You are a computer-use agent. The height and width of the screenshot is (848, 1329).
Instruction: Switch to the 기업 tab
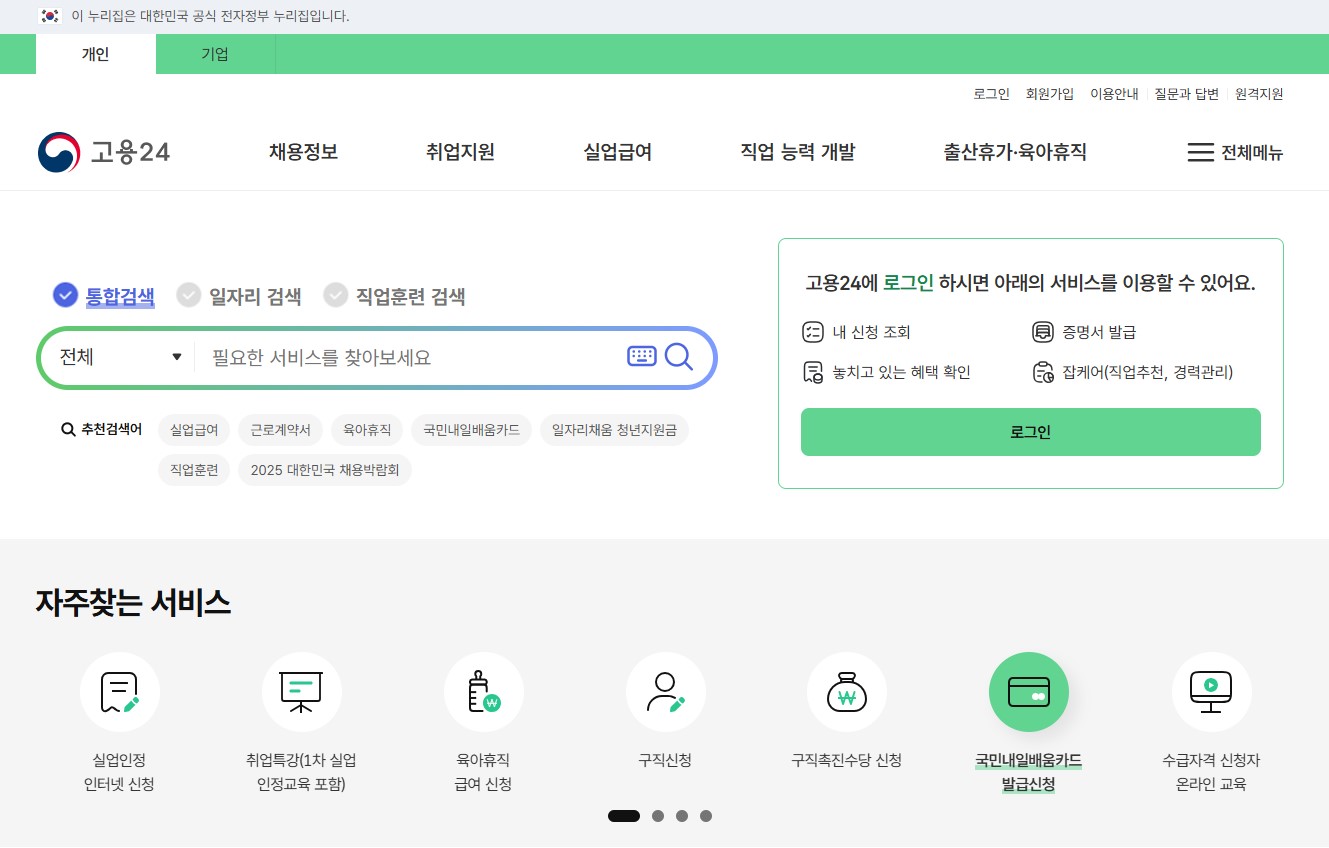click(x=215, y=54)
